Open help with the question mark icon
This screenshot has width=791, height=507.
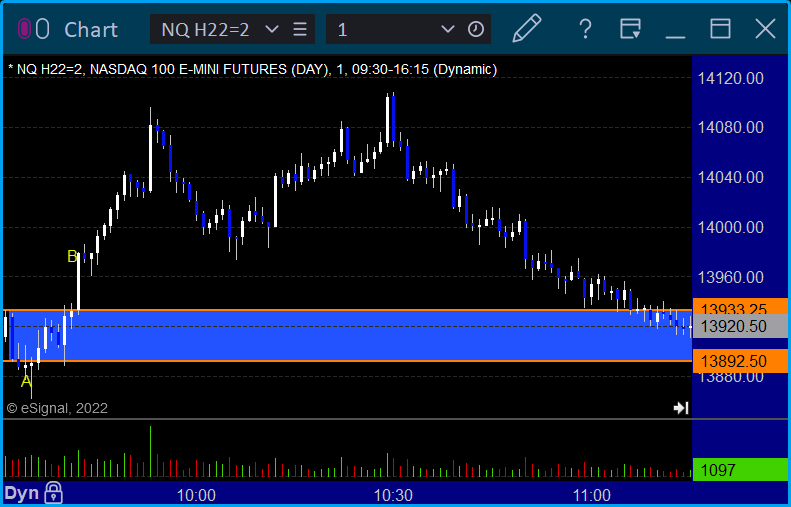point(585,29)
